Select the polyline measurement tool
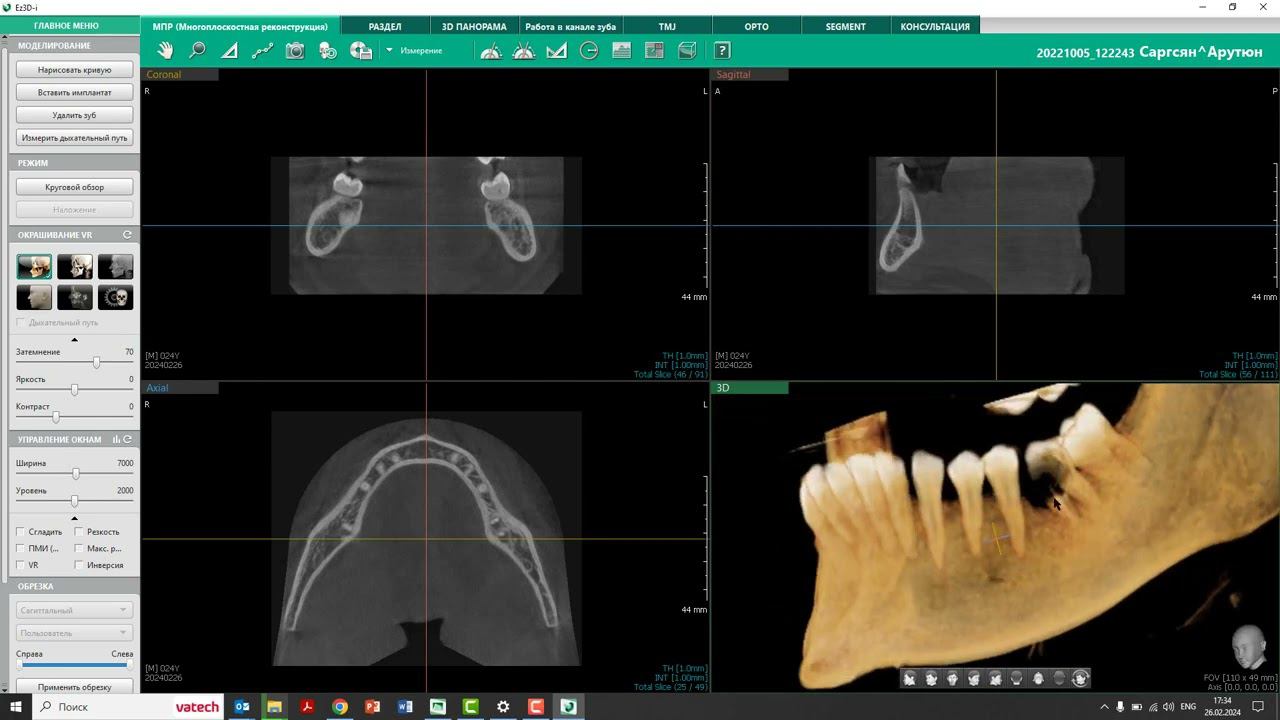The height and width of the screenshot is (720, 1280). click(262, 51)
